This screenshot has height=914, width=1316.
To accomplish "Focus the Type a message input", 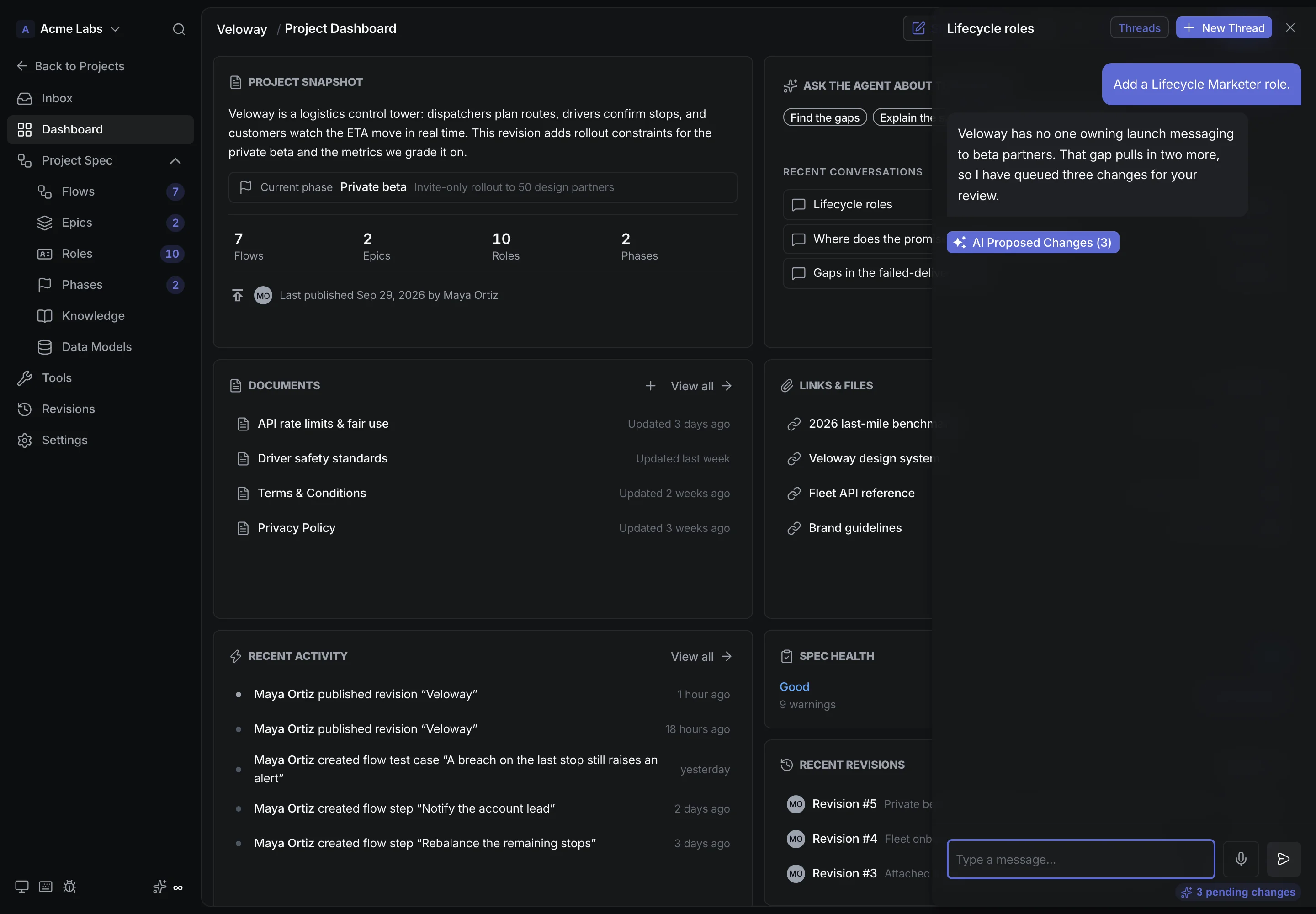I will coord(1081,859).
